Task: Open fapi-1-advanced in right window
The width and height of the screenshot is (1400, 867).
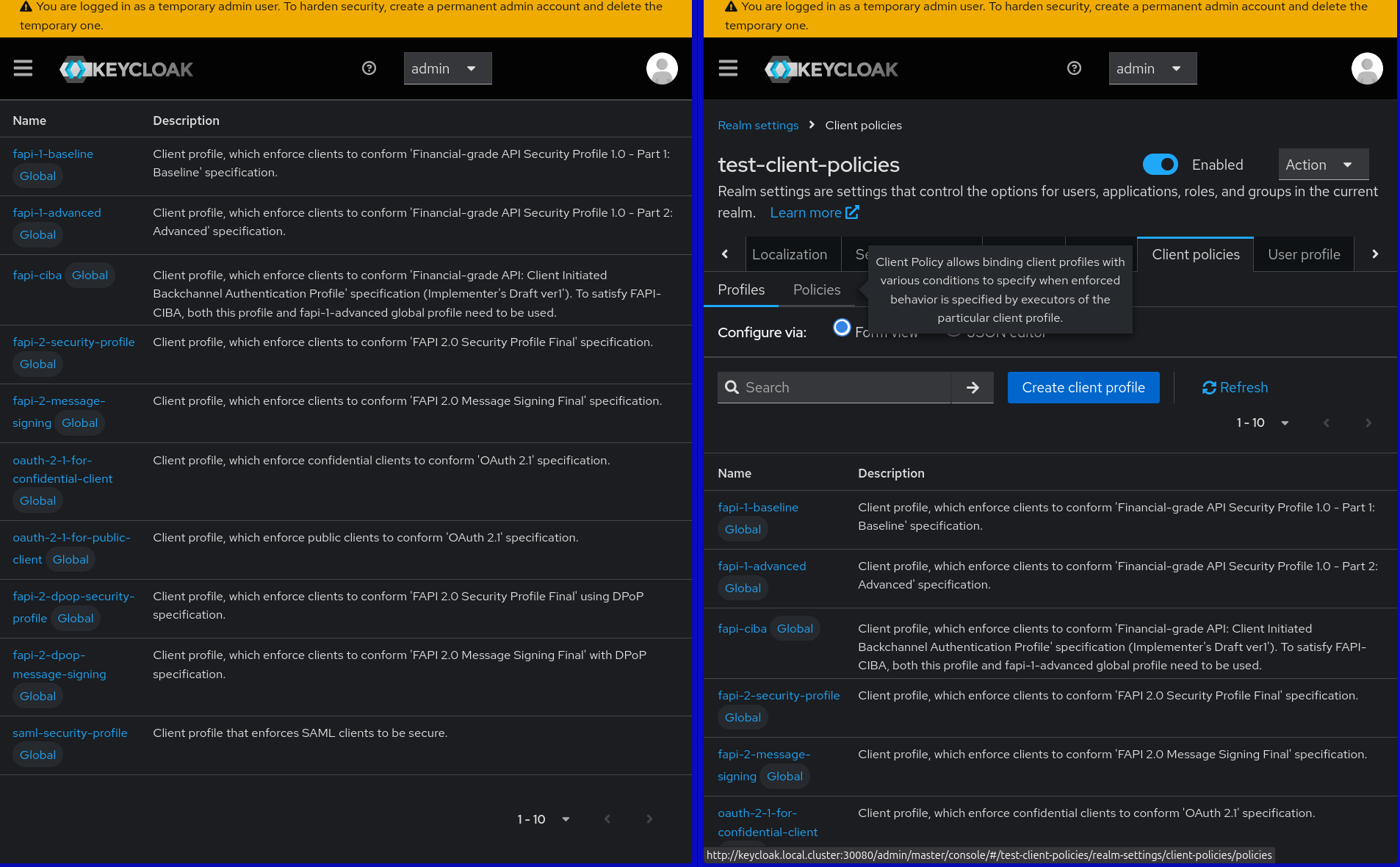Action: [762, 566]
